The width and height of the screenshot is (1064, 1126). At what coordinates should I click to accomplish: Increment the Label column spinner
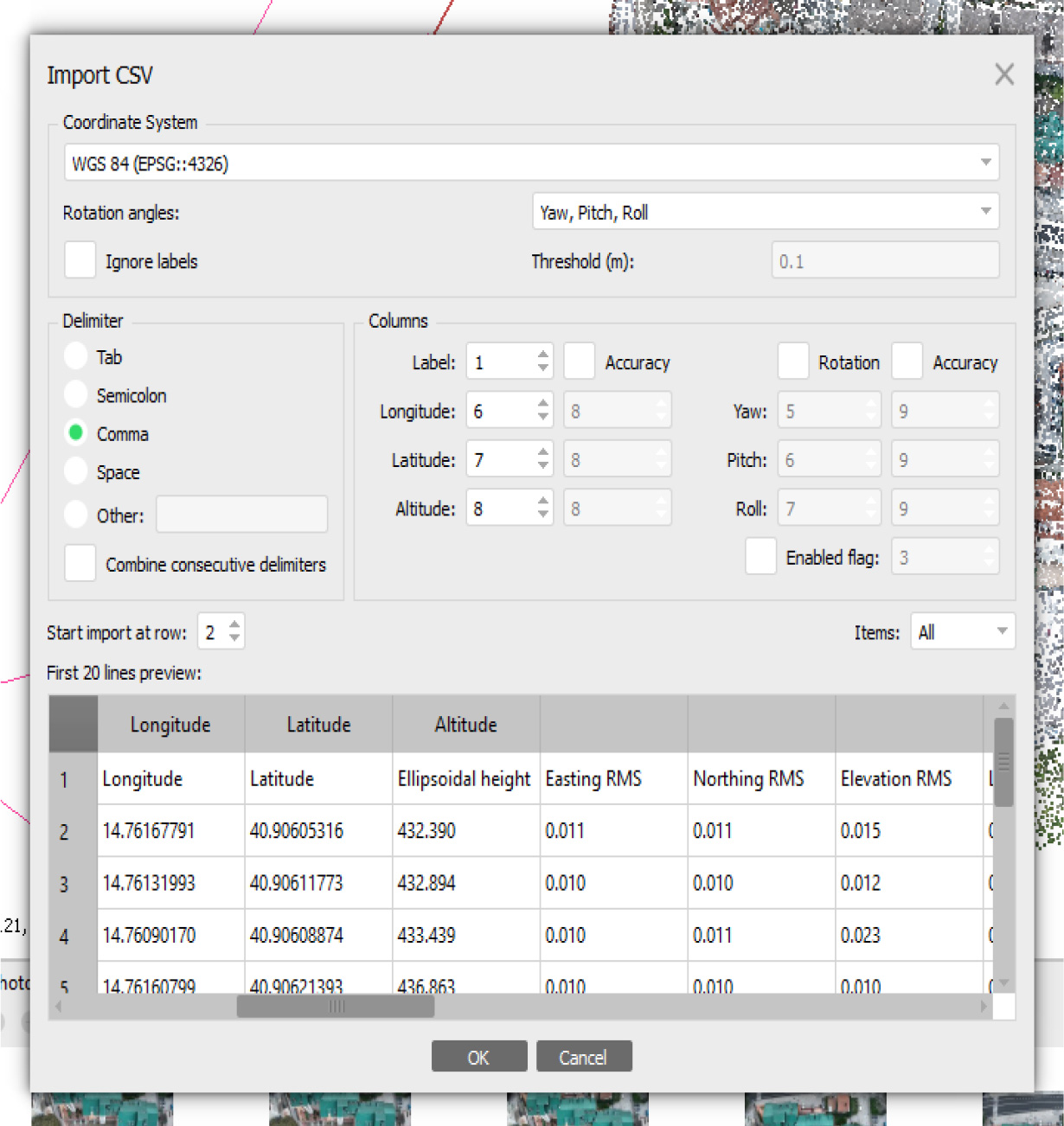[542, 355]
